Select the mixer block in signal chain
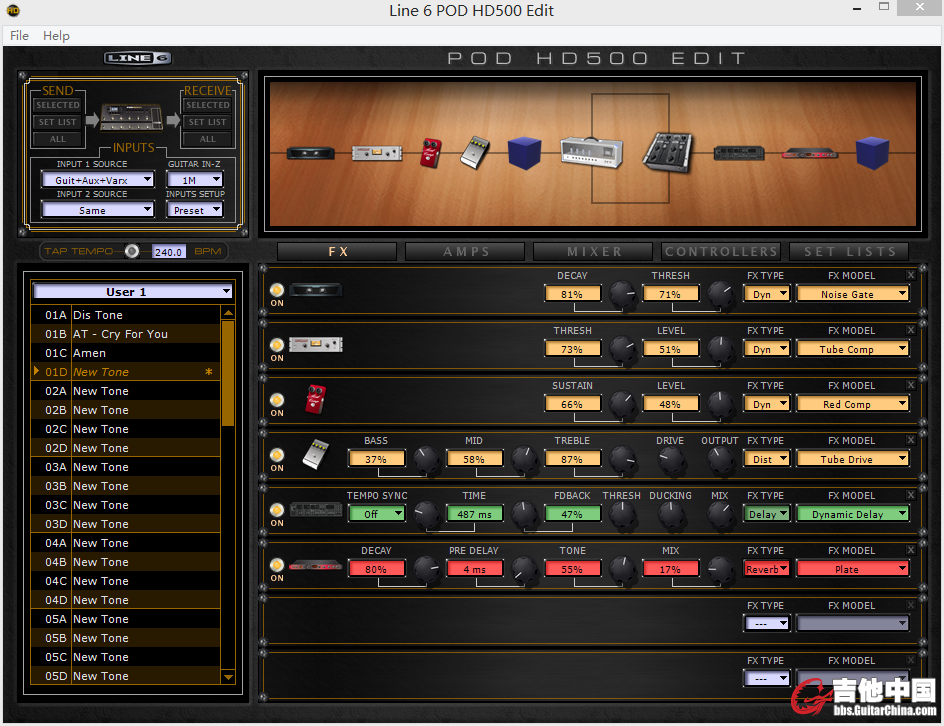944x726 pixels. coord(667,152)
